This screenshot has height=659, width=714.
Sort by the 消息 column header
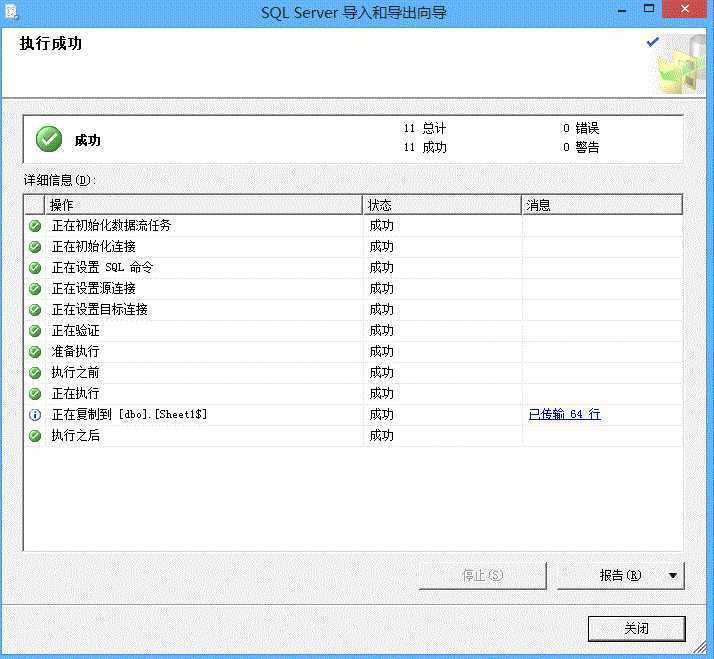tap(602, 205)
